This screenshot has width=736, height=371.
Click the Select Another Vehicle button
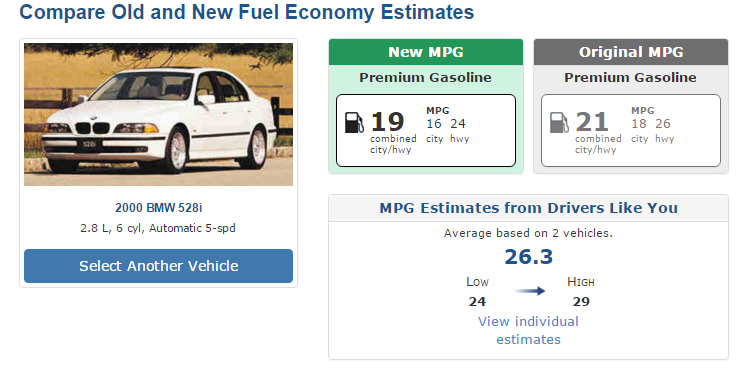pyautogui.click(x=159, y=266)
